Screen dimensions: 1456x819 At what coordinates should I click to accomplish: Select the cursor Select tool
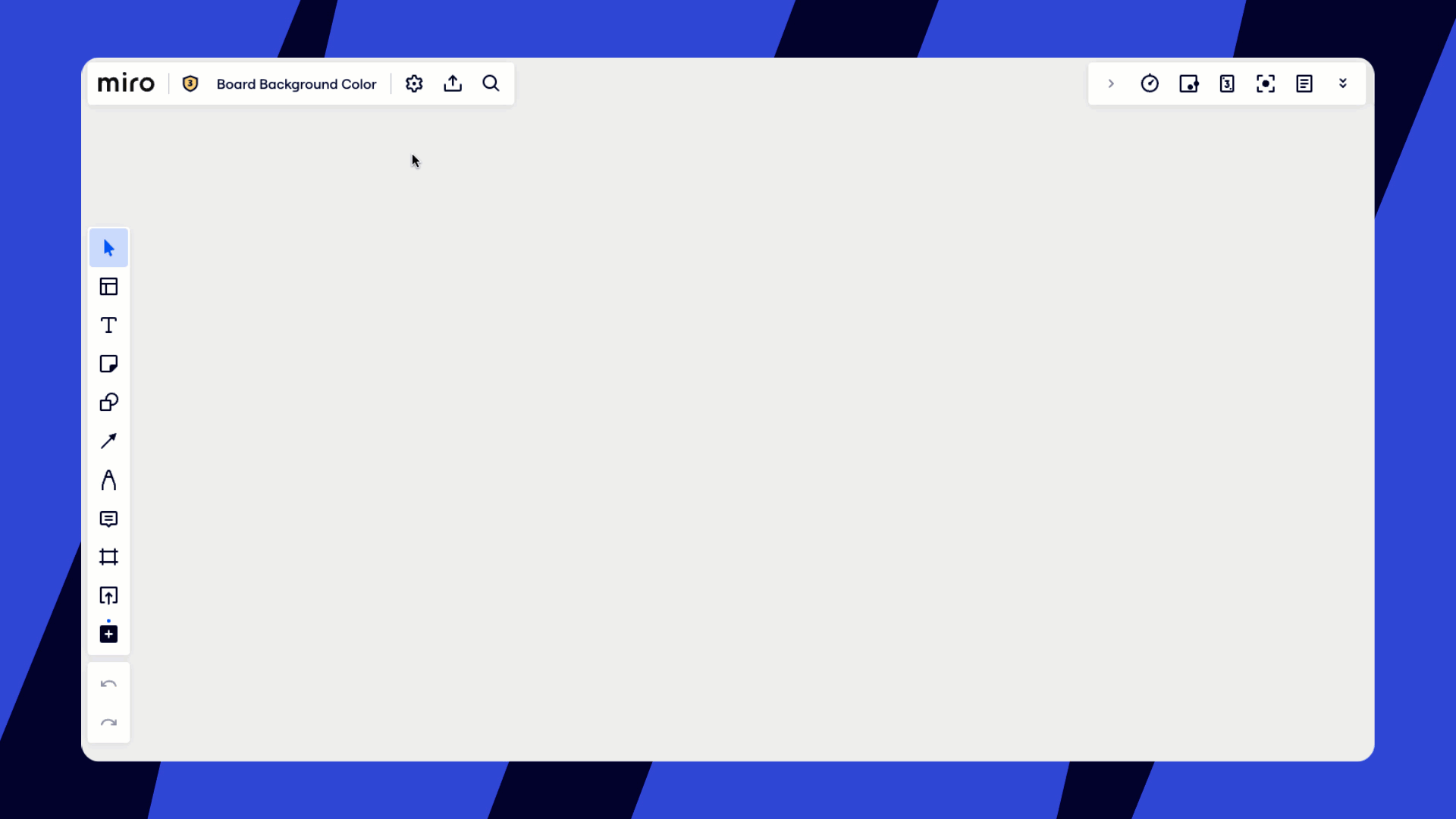click(x=108, y=248)
